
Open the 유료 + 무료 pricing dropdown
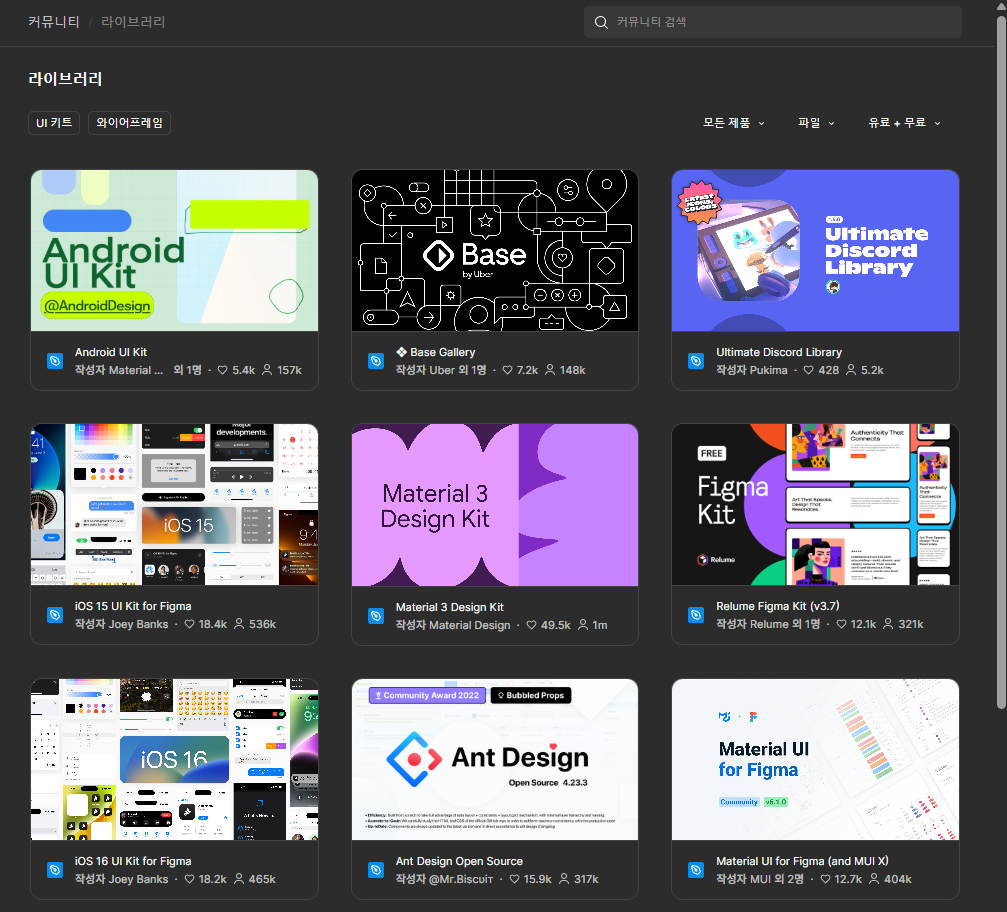904,123
